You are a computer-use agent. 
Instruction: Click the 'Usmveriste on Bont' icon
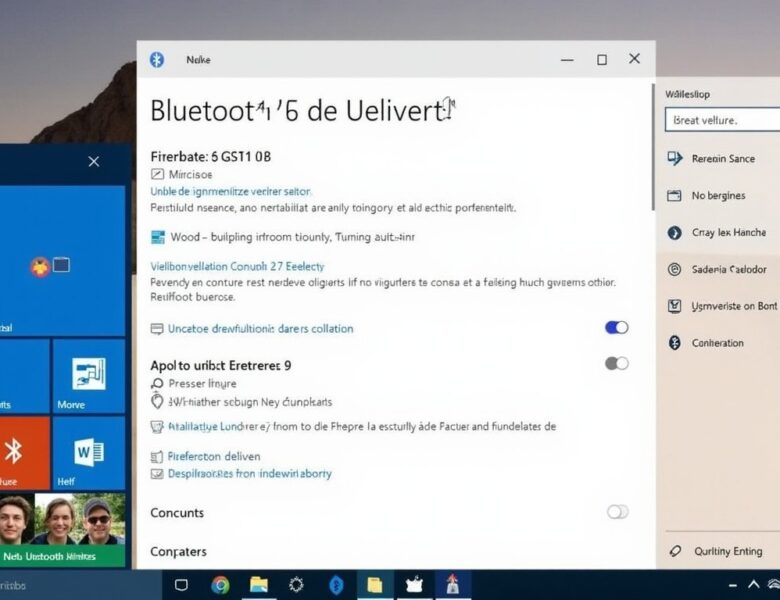click(x=675, y=306)
